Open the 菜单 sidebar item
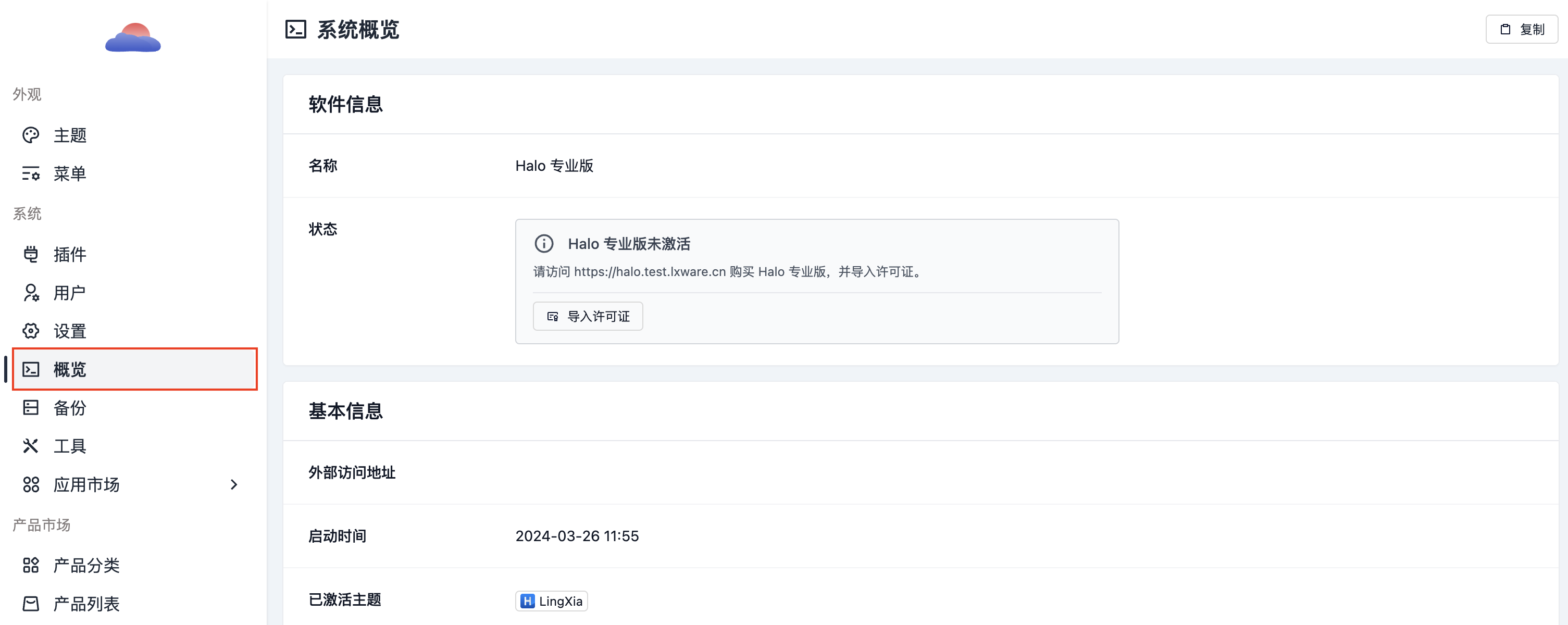 pos(134,173)
